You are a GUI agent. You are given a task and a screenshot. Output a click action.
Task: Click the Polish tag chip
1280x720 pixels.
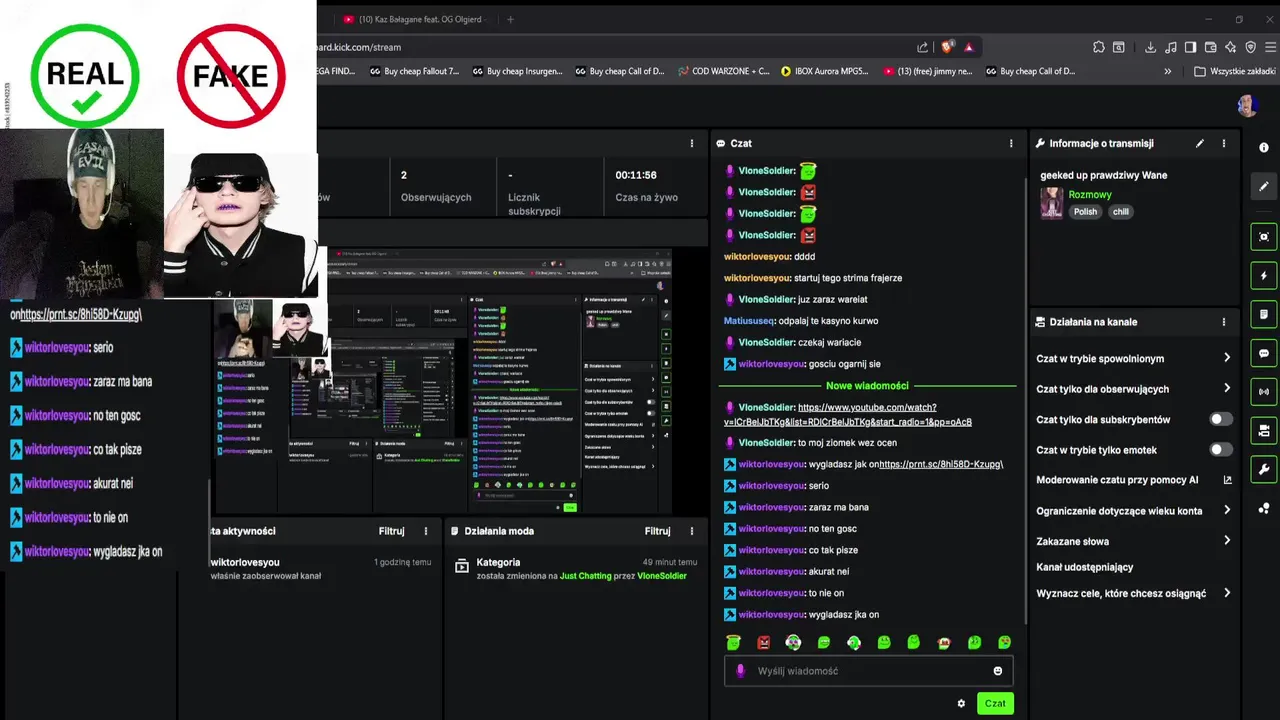pyautogui.click(x=1085, y=212)
